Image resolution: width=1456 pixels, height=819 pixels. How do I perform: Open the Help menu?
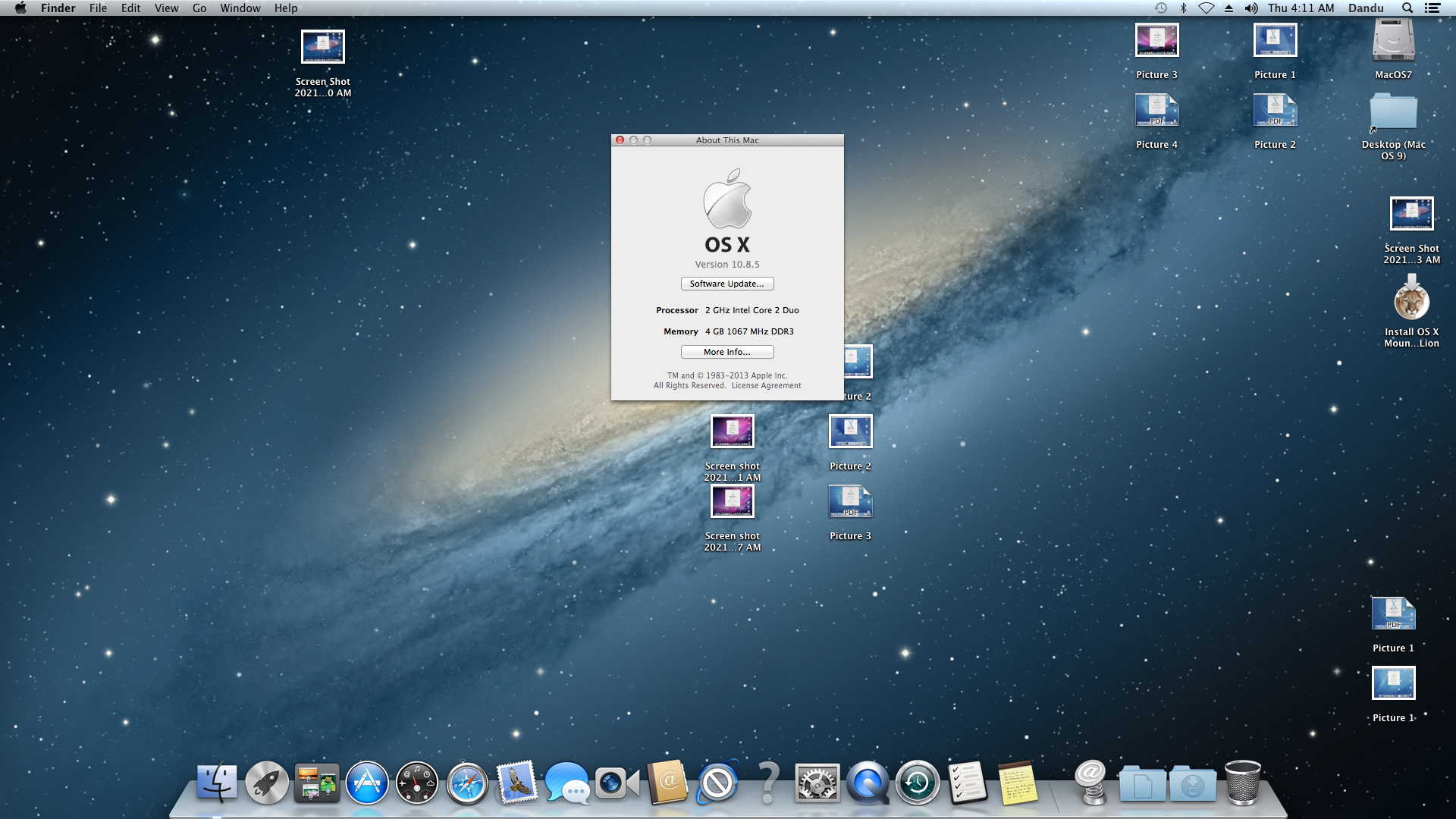point(286,8)
